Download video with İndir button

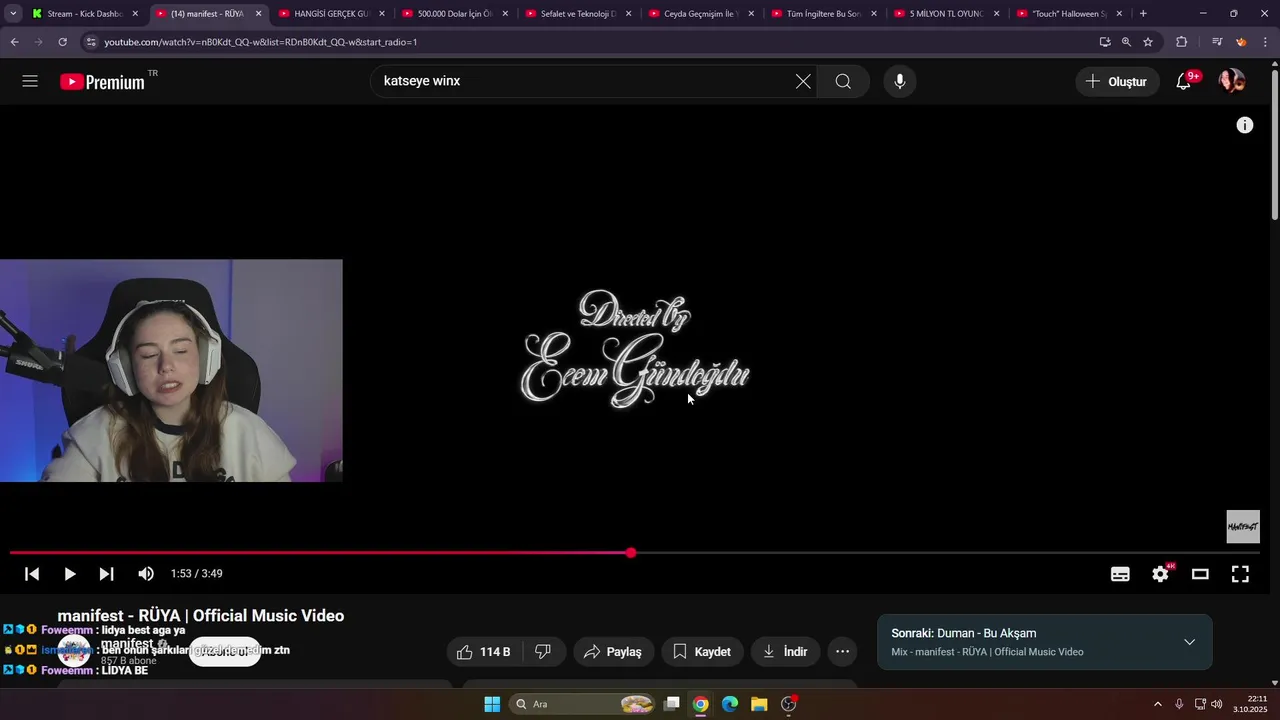(785, 652)
